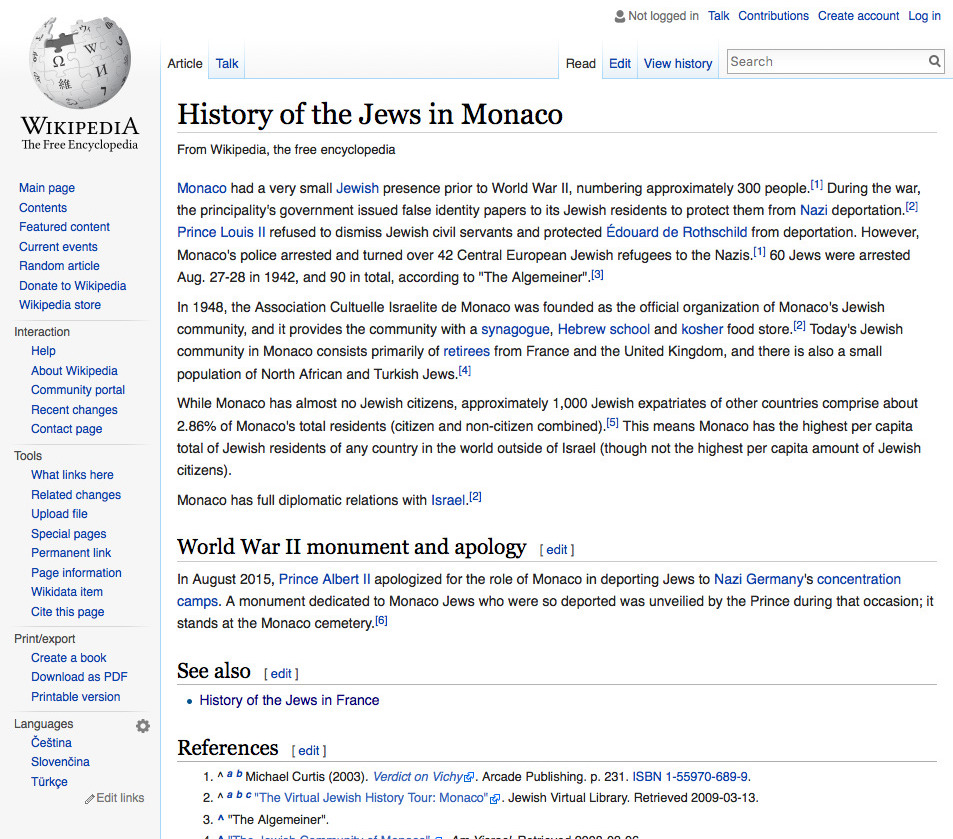Select the Read tab

point(580,63)
